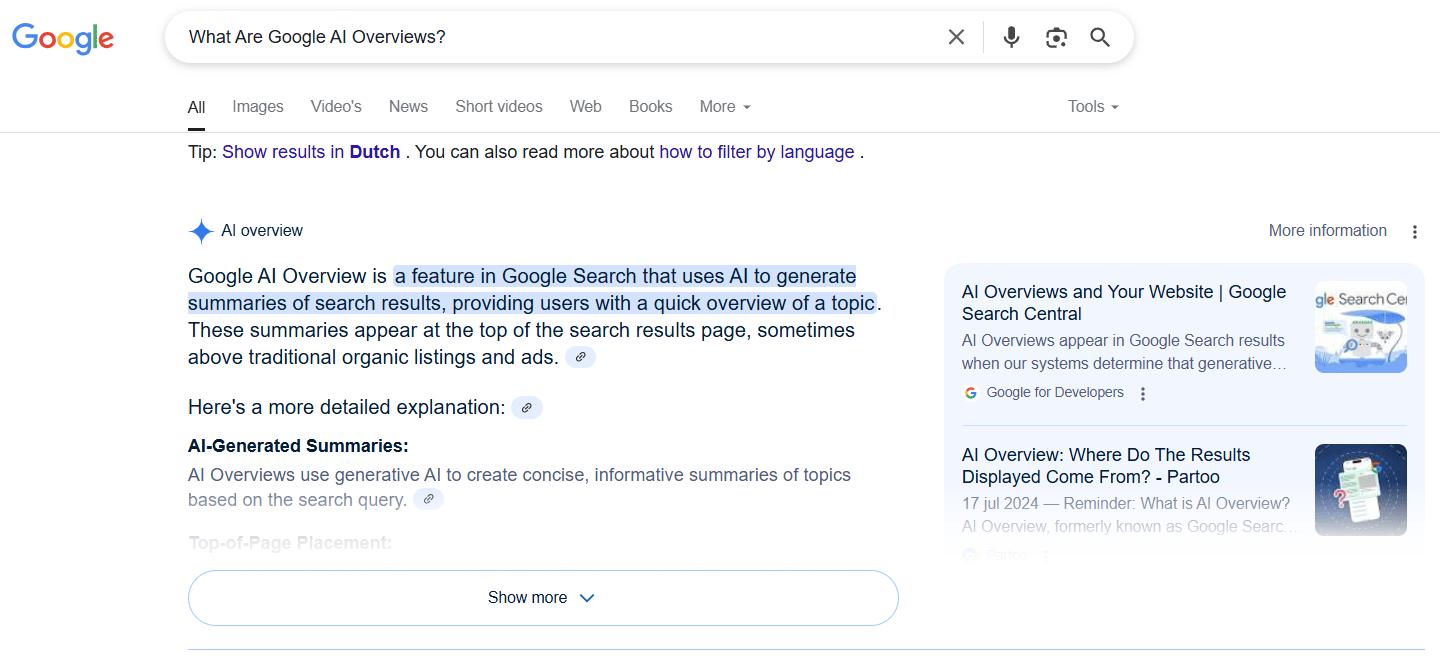Click the magnifying glass search icon
Image resolution: width=1440 pixels, height=665 pixels.
tap(1100, 37)
